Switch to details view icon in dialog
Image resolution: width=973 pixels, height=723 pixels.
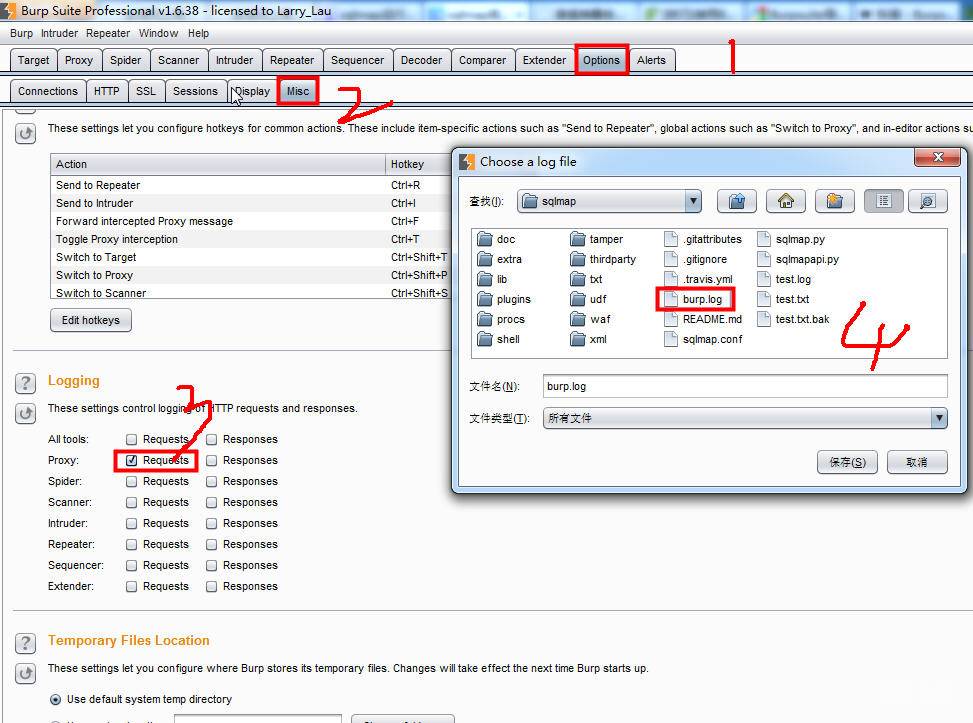(x=928, y=201)
